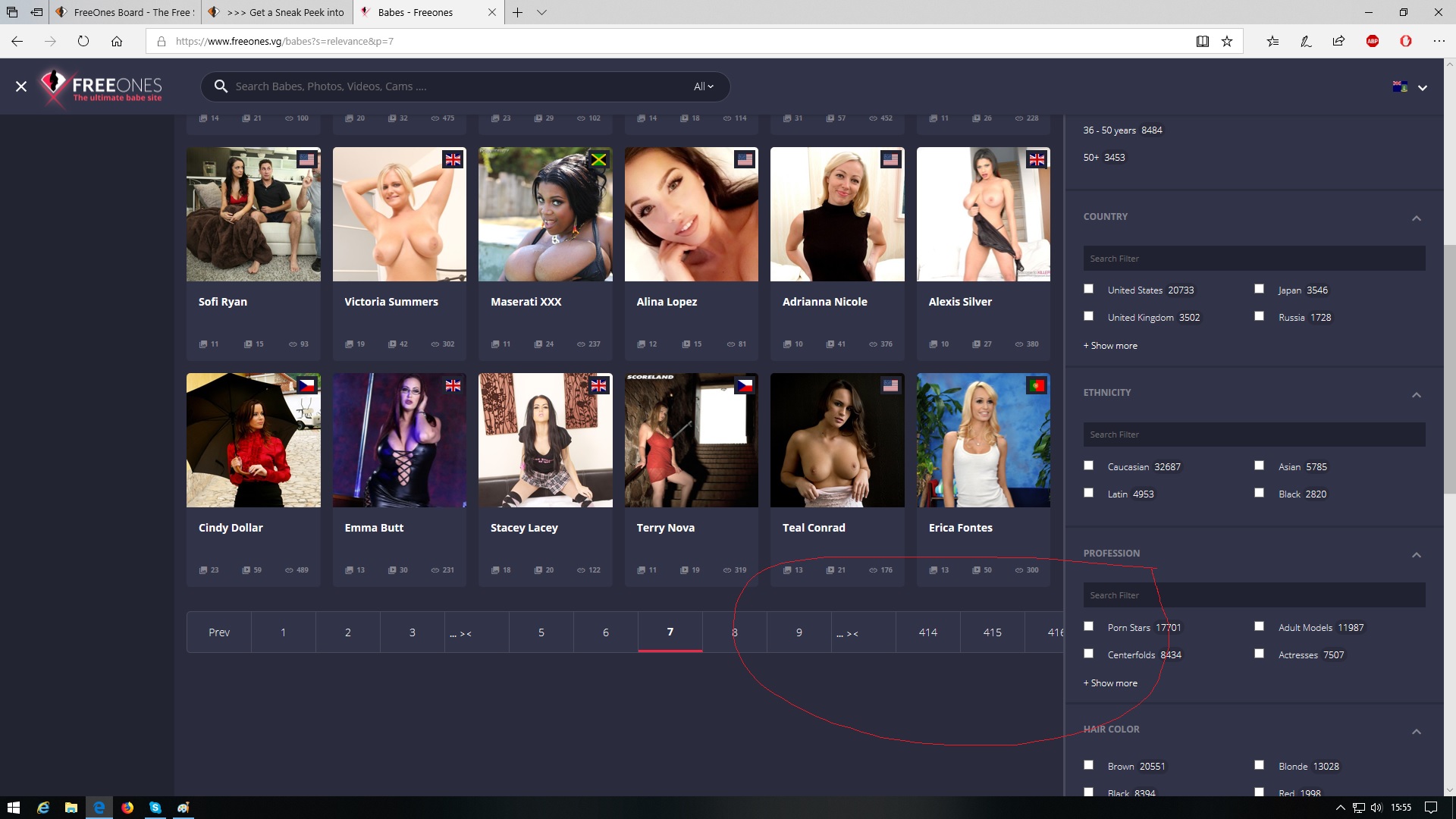Viewport: 1456px width, 819px height.
Task: Tick the Caucasian ethnicity checkbox
Action: (1088, 466)
